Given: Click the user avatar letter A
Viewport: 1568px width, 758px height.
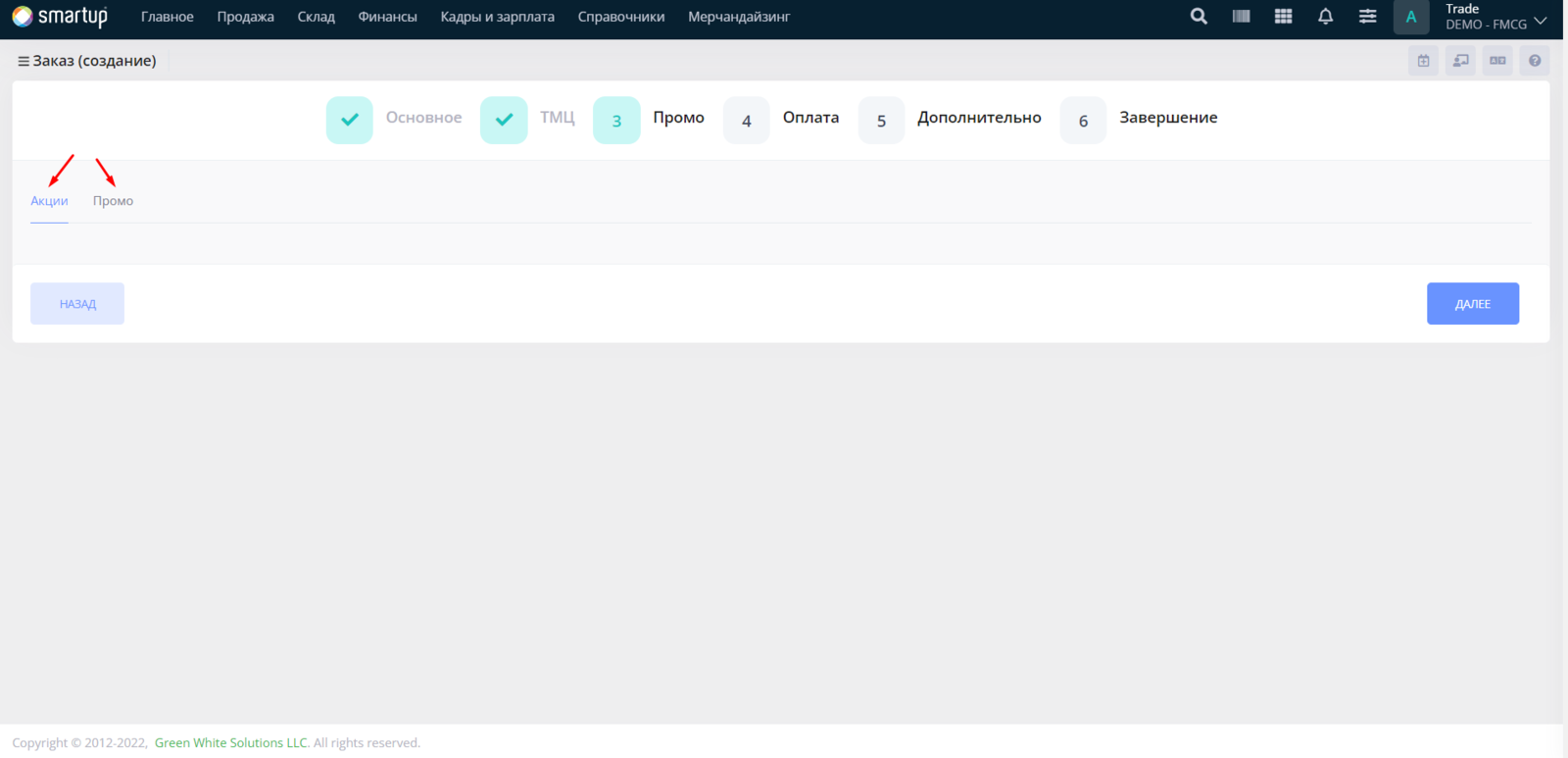Looking at the screenshot, I should [x=1411, y=17].
